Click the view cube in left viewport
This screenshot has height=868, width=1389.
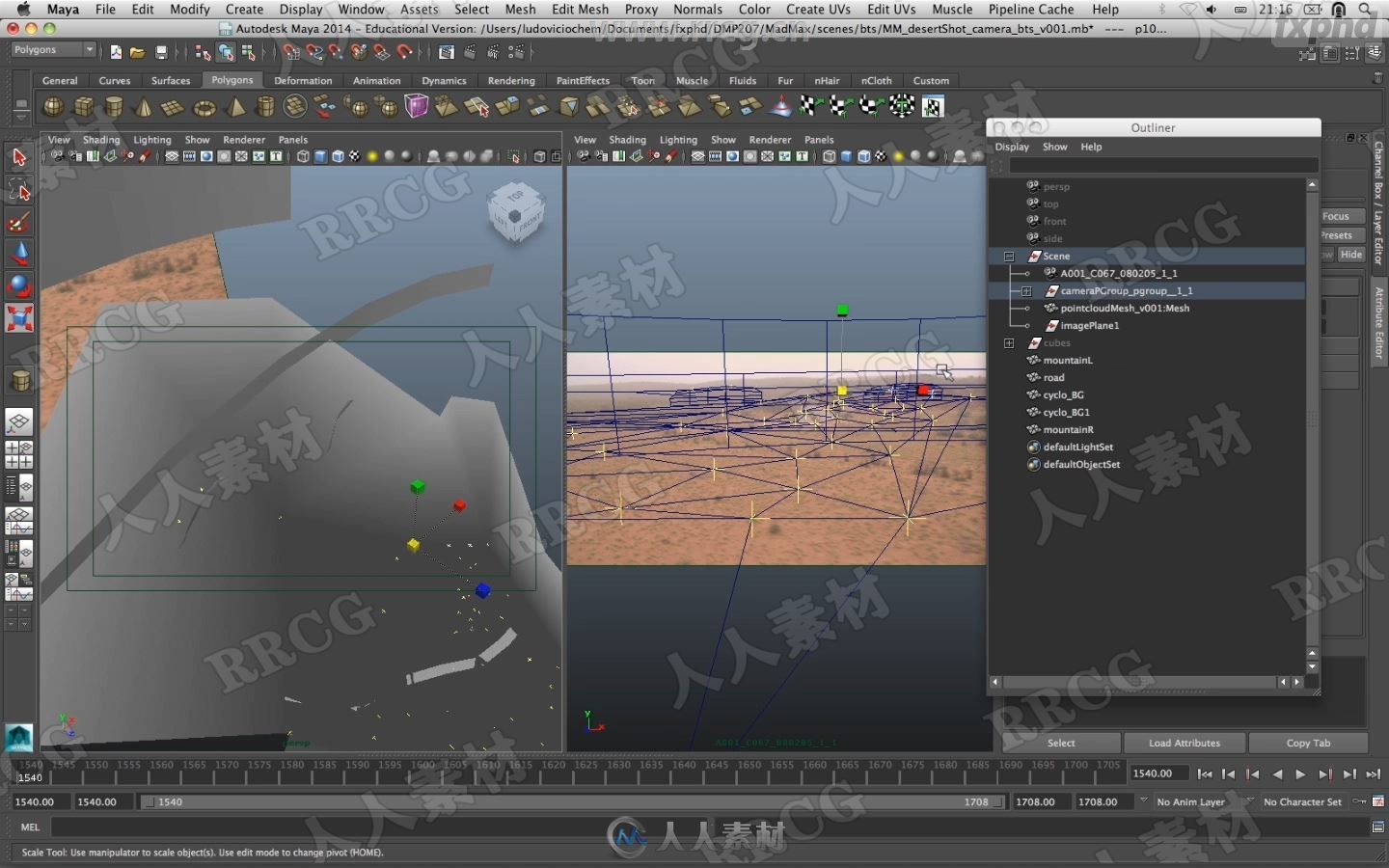(x=516, y=212)
